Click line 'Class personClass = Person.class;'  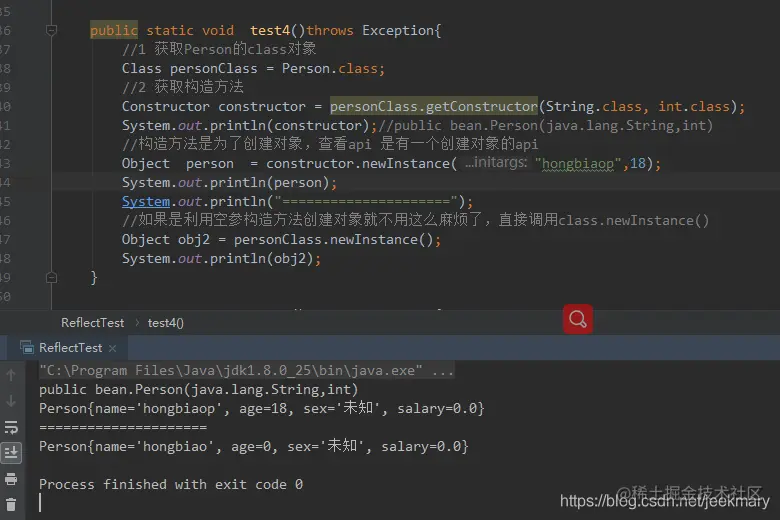pyautogui.click(x=254, y=68)
